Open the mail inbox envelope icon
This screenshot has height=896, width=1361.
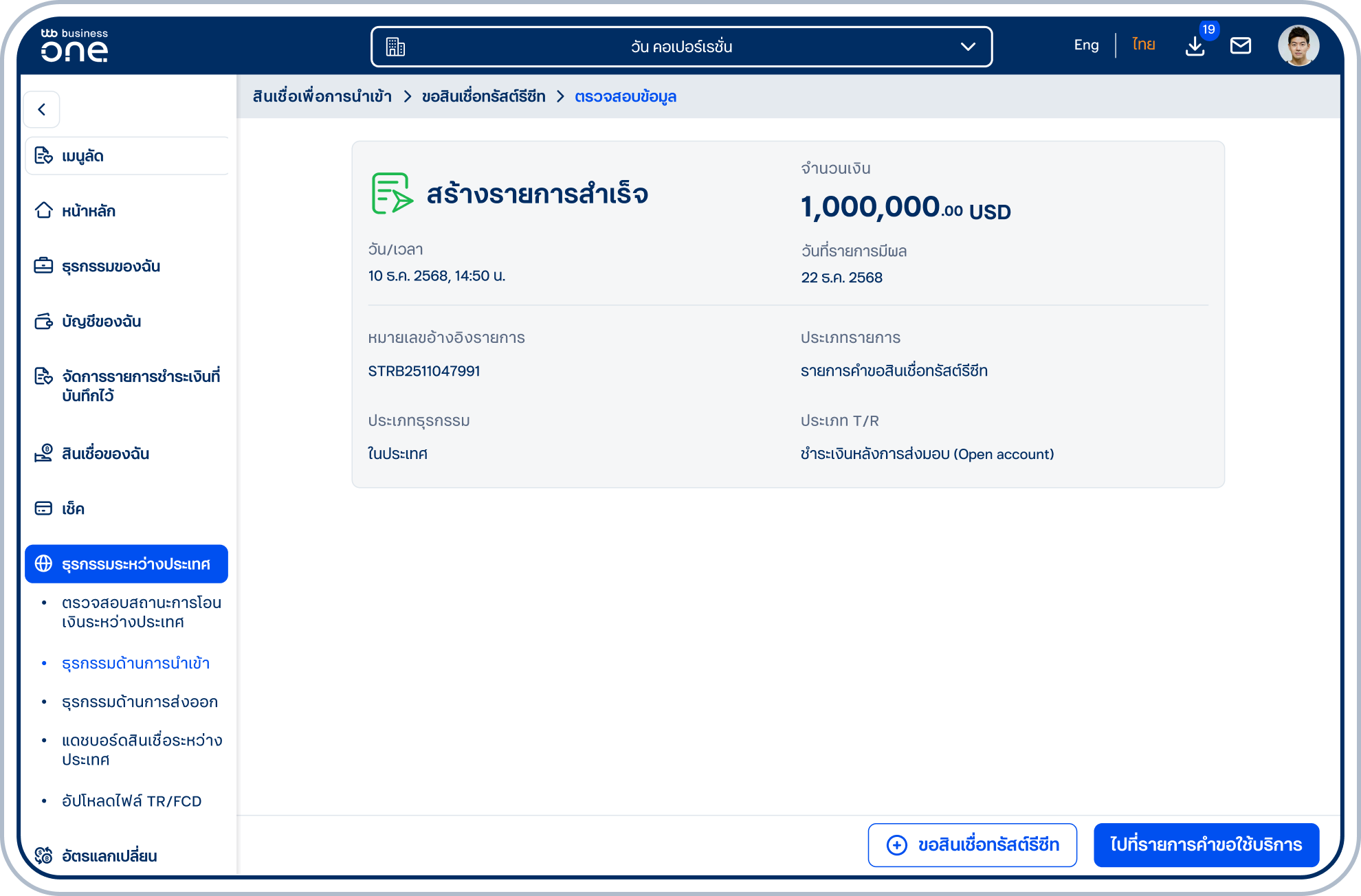pos(1241,46)
